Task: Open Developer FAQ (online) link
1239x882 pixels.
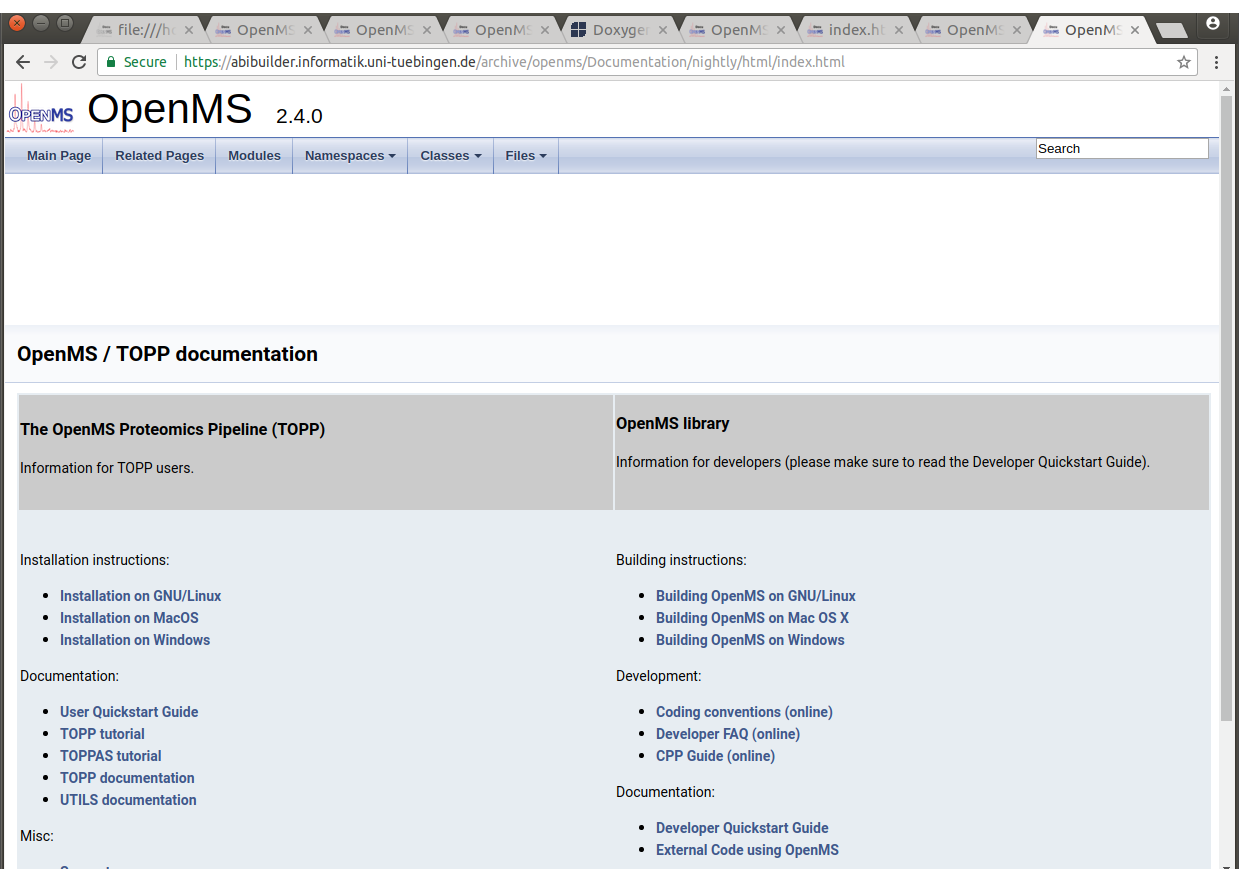Action: pos(728,734)
